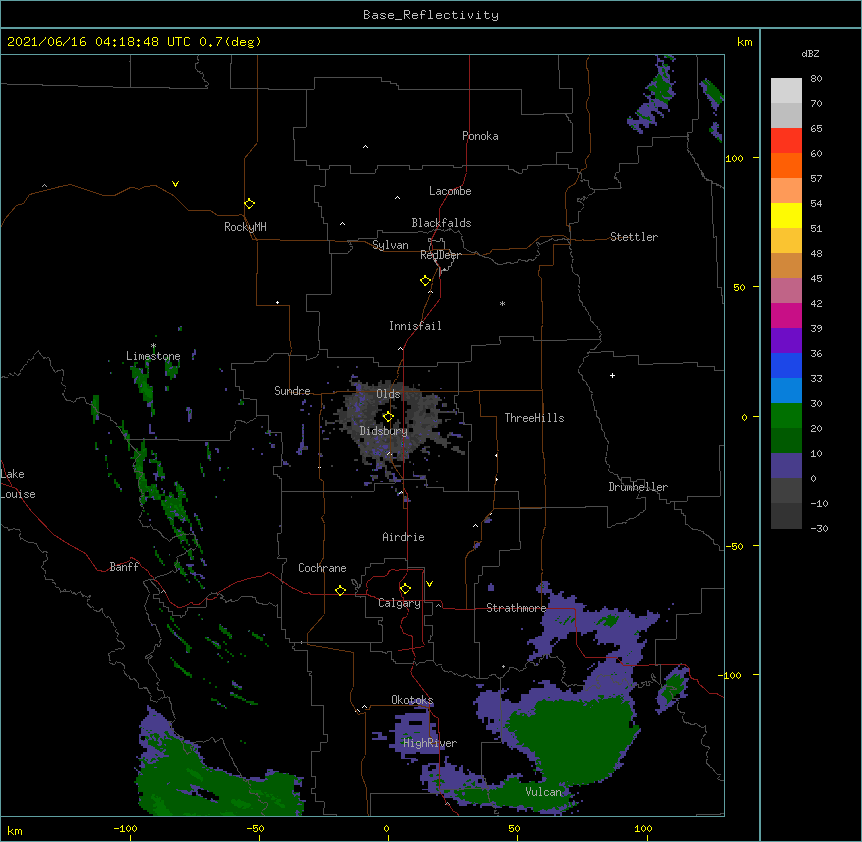Viewport: 862px width, 842px height.
Task: Click the Olds town label
Action: click(388, 394)
